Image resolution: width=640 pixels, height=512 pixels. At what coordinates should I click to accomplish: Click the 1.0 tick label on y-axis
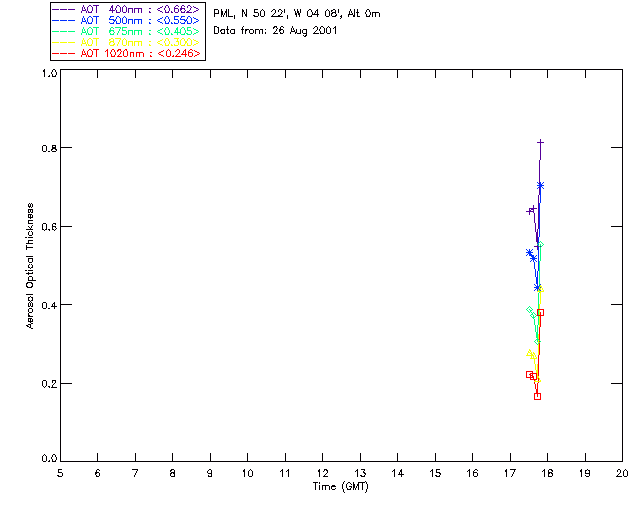(x=47, y=74)
